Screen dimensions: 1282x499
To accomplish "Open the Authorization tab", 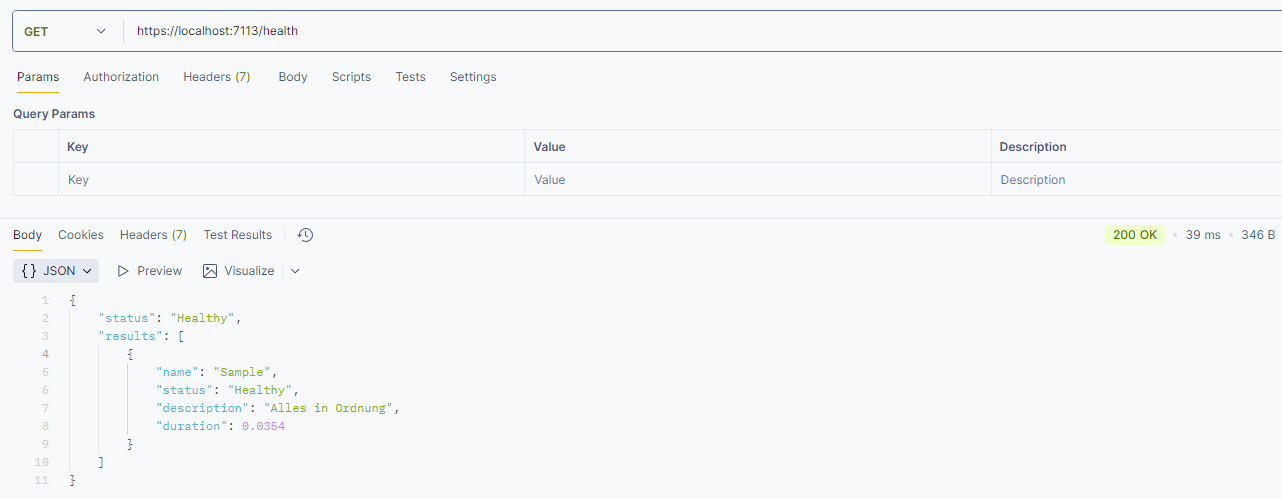I will (x=121, y=77).
